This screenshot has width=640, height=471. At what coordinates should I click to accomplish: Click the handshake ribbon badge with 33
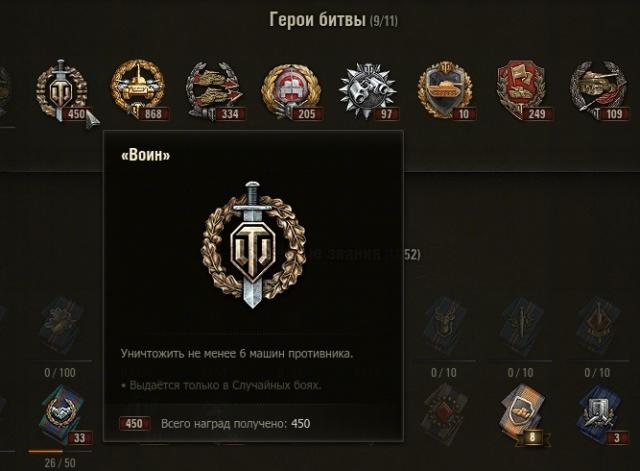tap(62, 414)
